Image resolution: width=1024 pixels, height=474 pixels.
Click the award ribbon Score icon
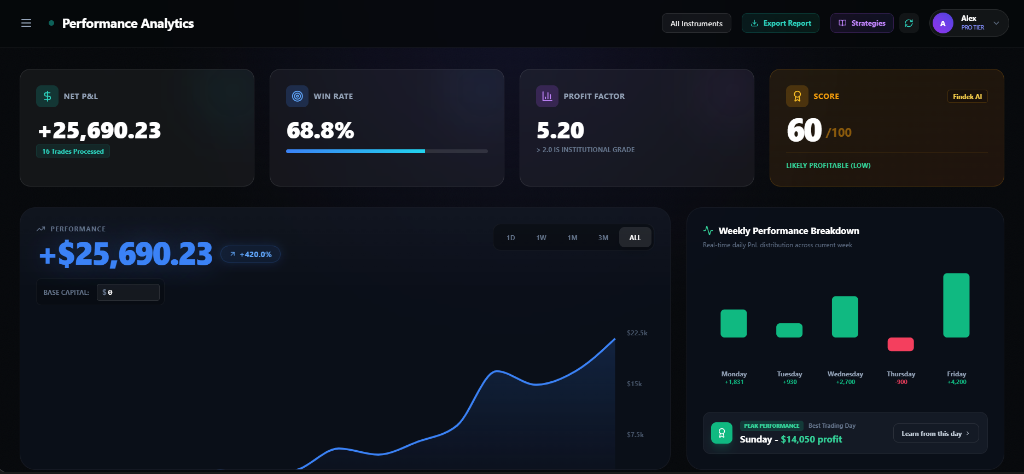click(x=797, y=96)
